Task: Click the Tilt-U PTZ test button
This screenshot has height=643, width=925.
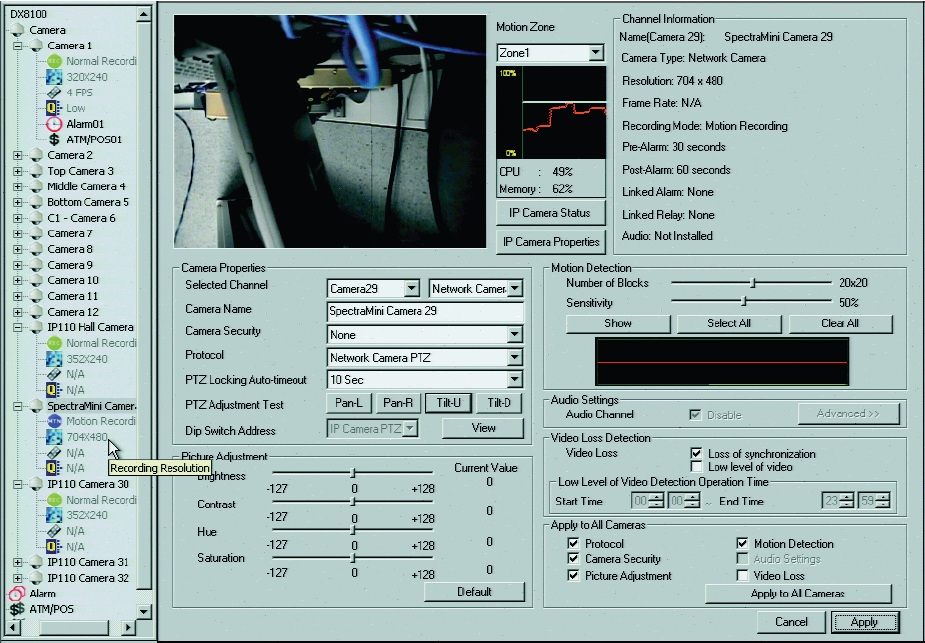Action: click(448, 403)
